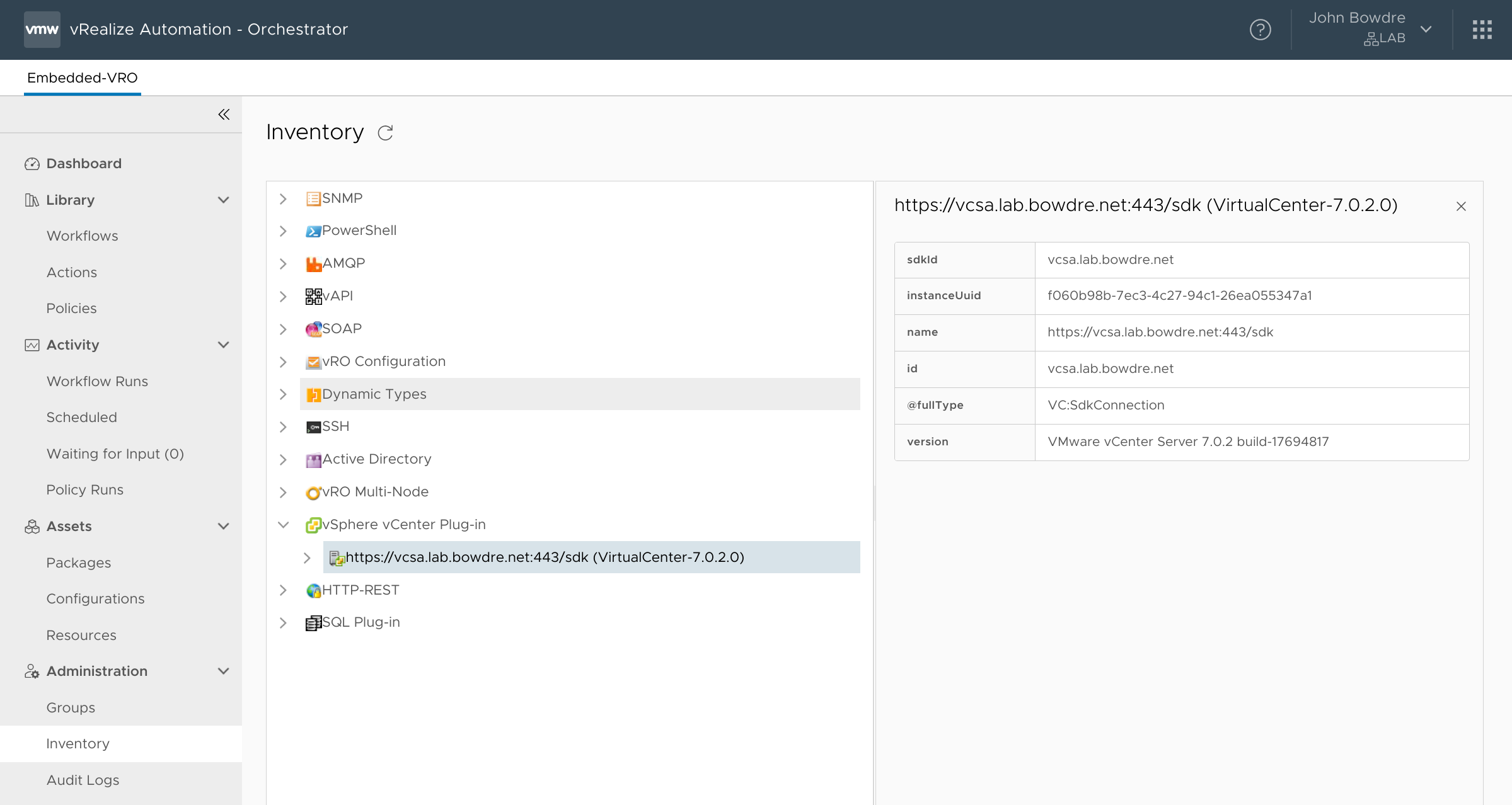Screen dimensions: 1512x805
Task: Open the Dashboard section
Action: pyautogui.click(x=83, y=163)
